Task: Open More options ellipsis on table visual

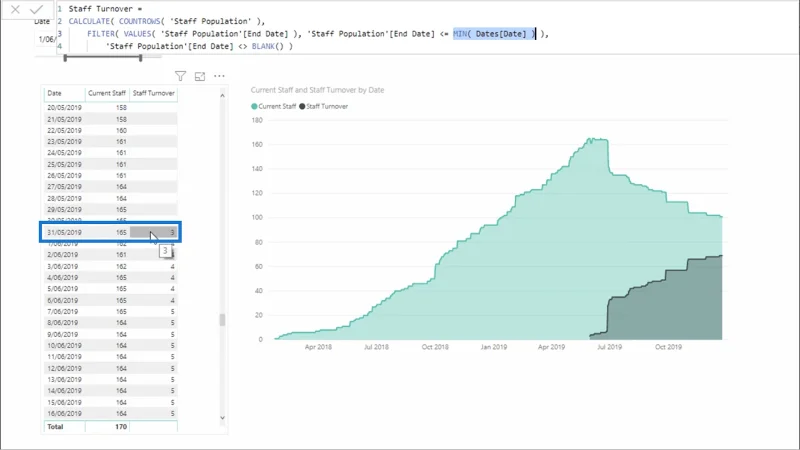Action: click(219, 76)
